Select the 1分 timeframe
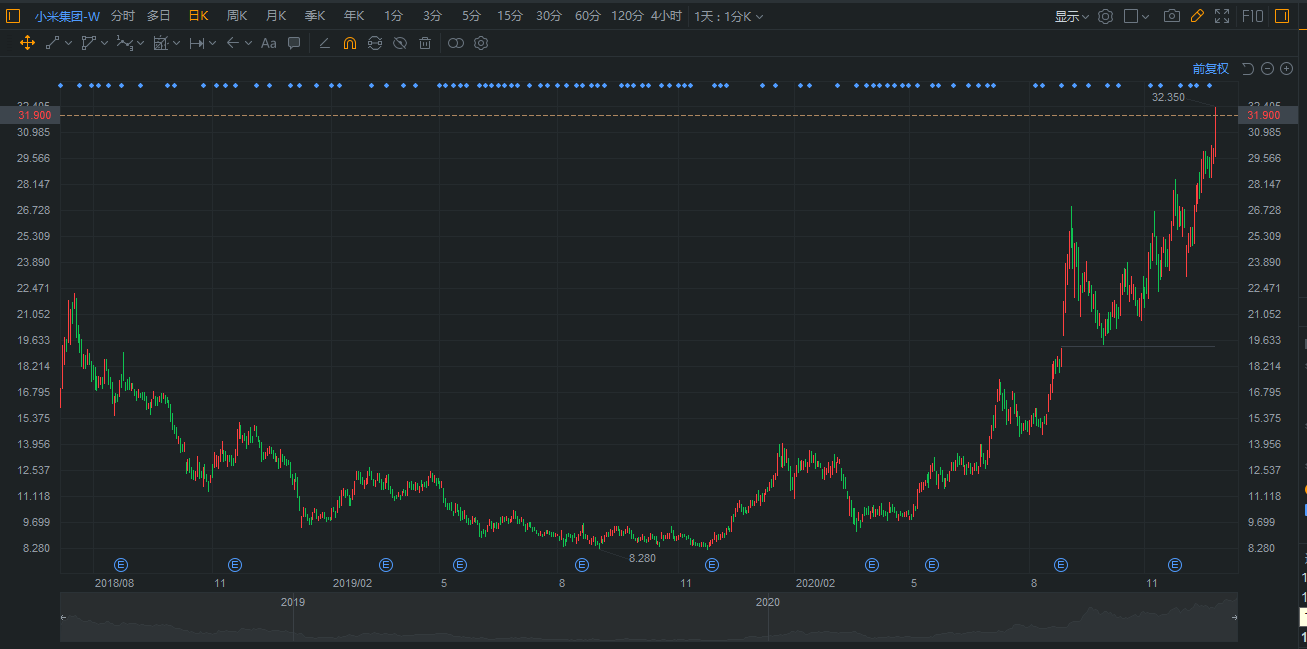The width and height of the screenshot is (1307, 649). (394, 16)
